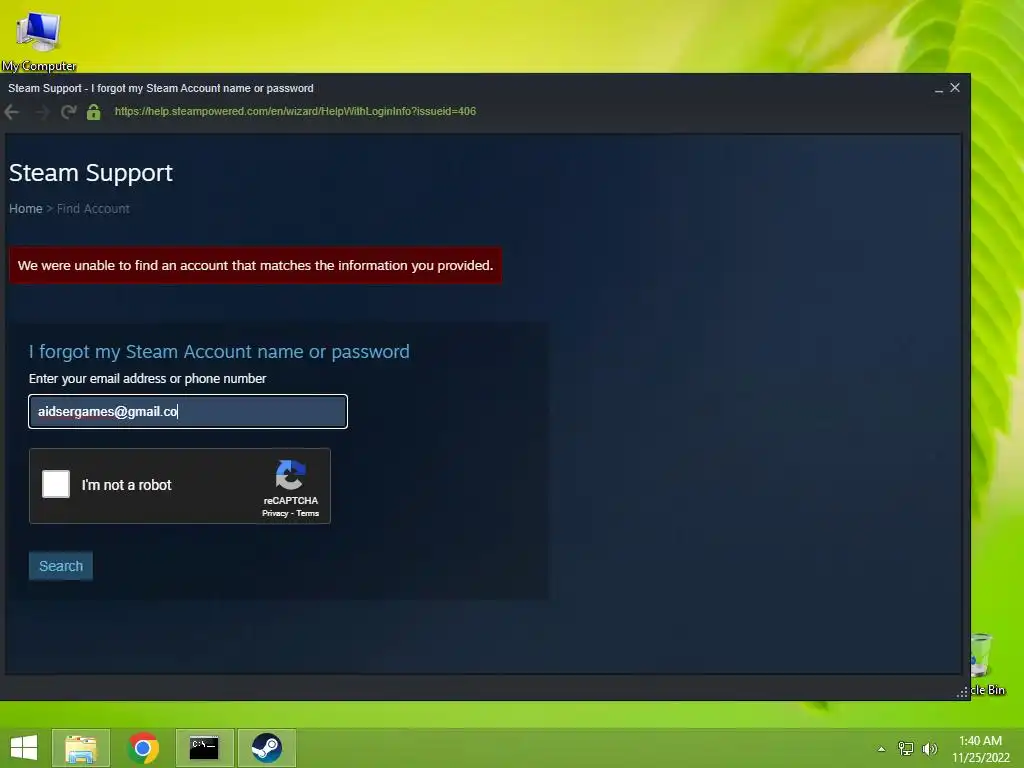Reload the Steam Support page
This screenshot has height=768, width=1024.
[x=68, y=112]
